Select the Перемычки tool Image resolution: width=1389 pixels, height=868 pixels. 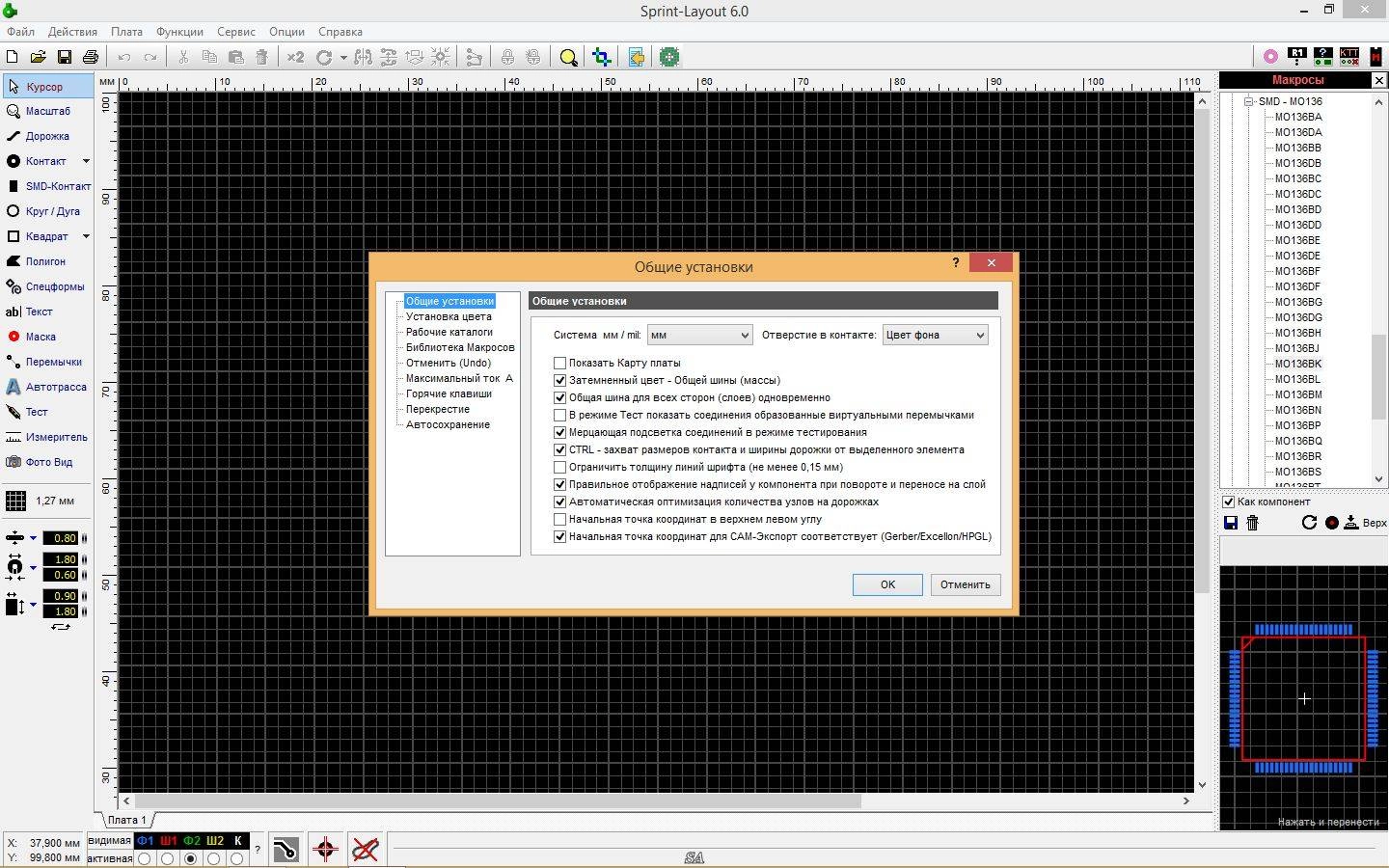point(47,362)
